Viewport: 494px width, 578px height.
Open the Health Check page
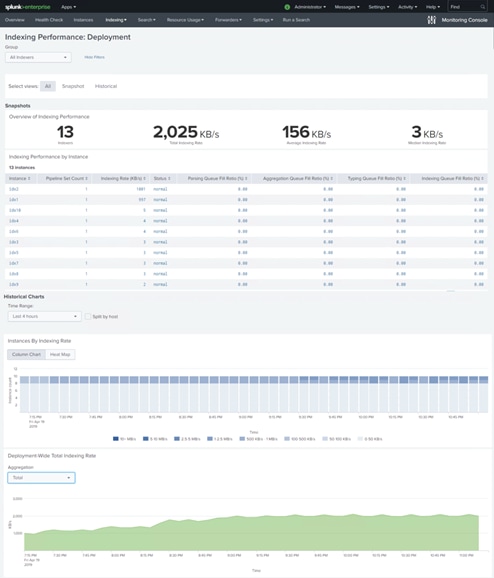(x=49, y=20)
